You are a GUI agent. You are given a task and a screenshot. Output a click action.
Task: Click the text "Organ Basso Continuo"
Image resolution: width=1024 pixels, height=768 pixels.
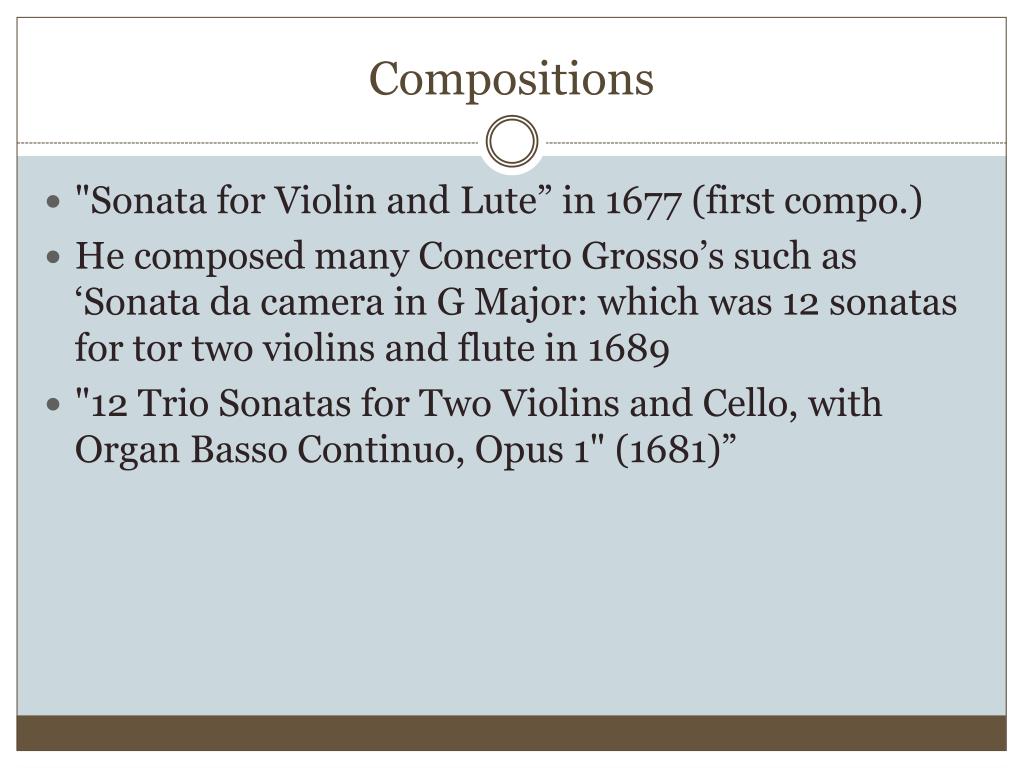click(270, 450)
